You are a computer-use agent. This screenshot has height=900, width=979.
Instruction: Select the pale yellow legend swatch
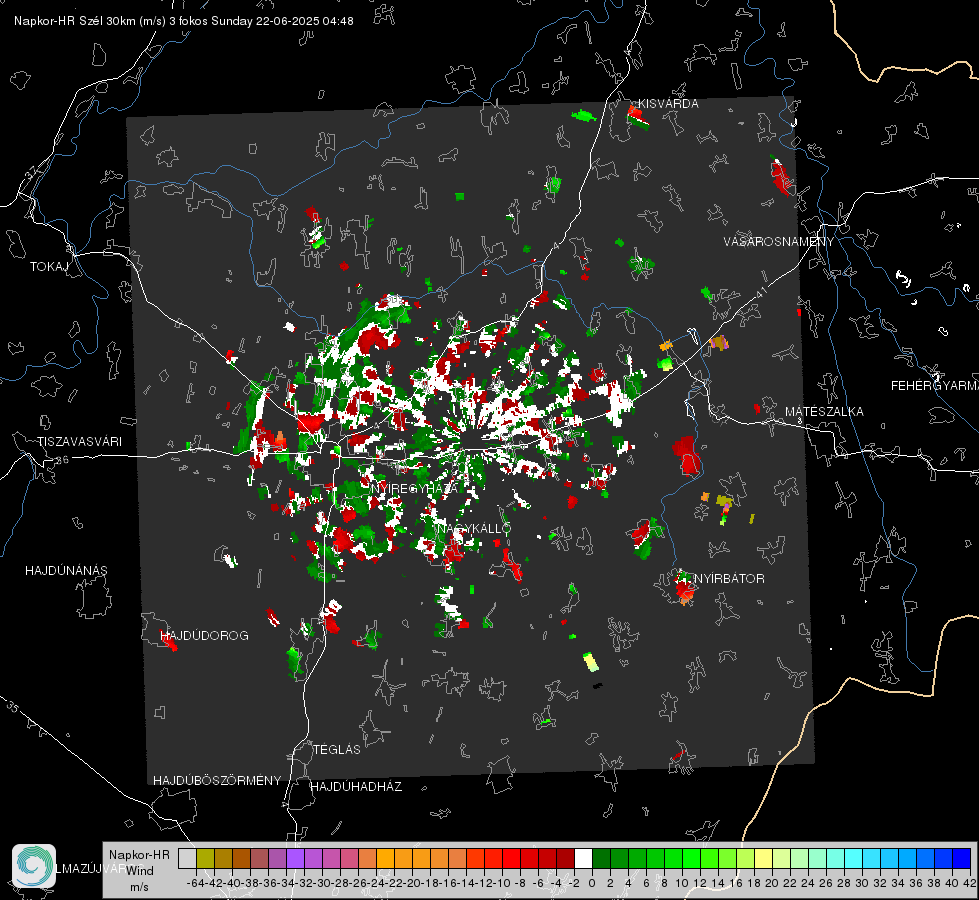764,858
